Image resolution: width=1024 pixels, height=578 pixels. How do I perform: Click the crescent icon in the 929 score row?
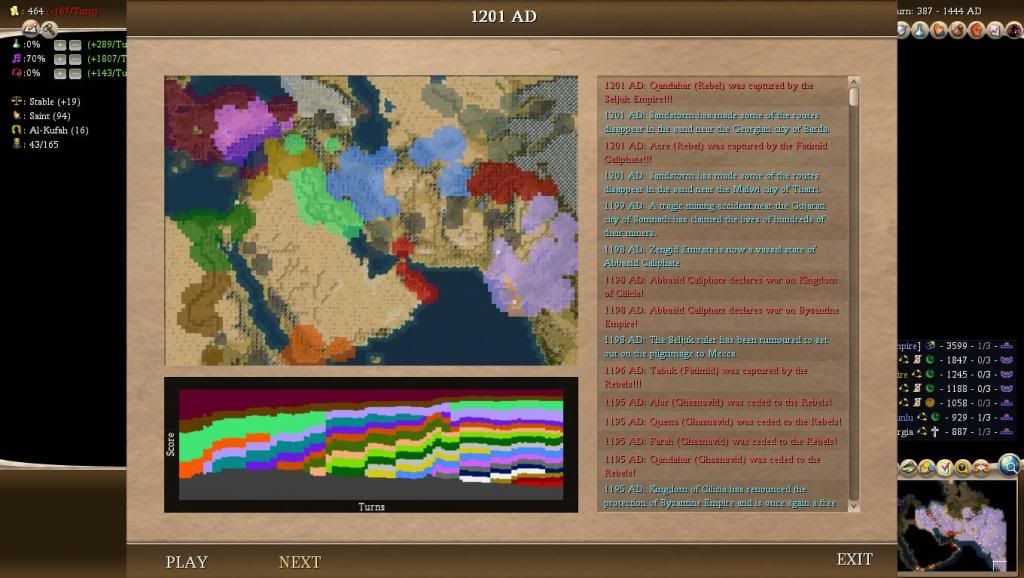[x=935, y=417]
